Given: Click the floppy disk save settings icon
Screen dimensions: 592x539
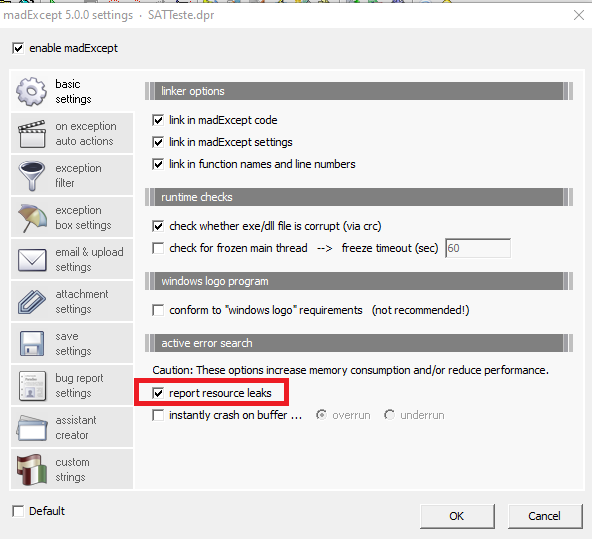Looking at the screenshot, I should [x=32, y=343].
